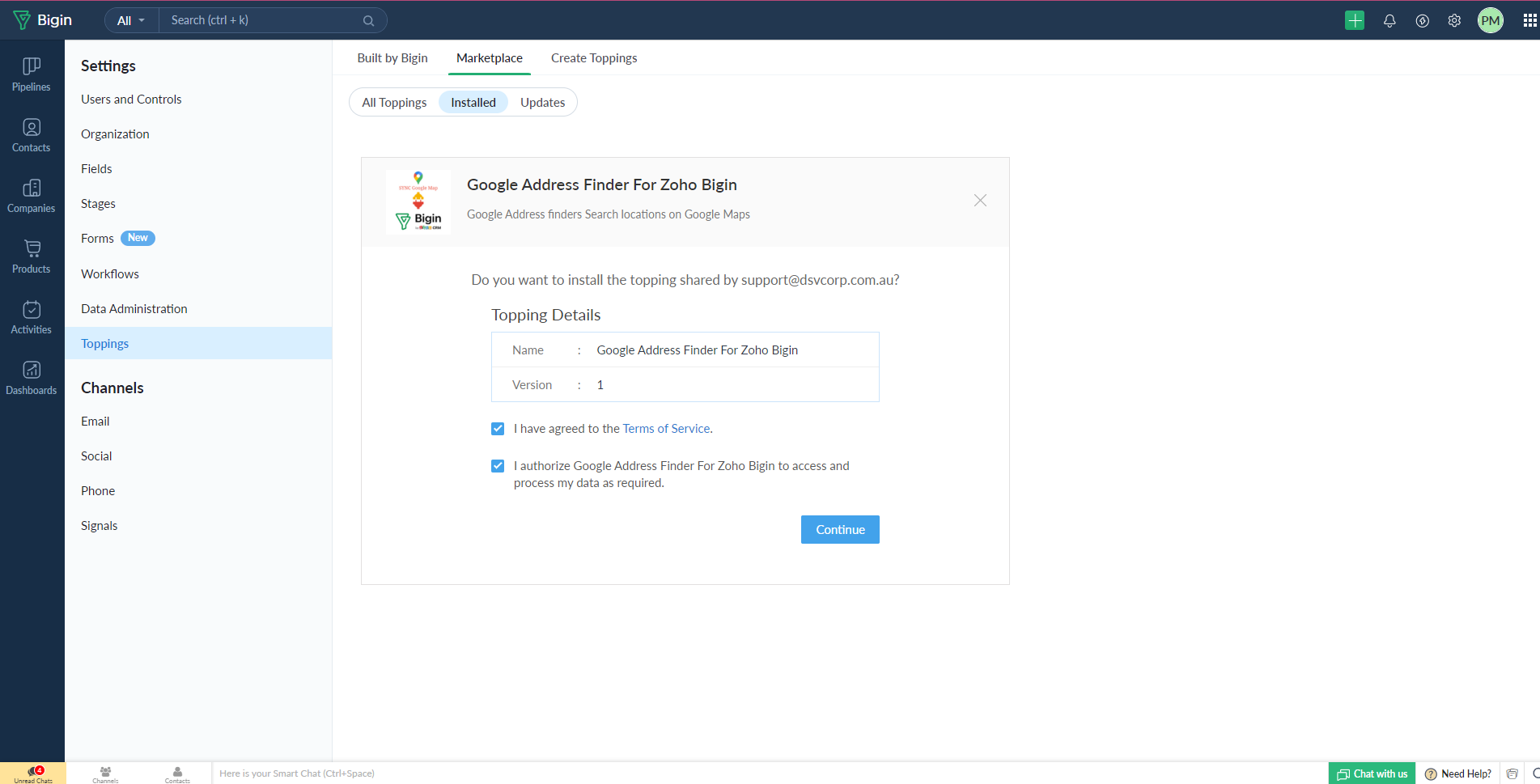The height and width of the screenshot is (784, 1540).
Task: Switch to the Updates toppings filter
Action: [x=542, y=103]
